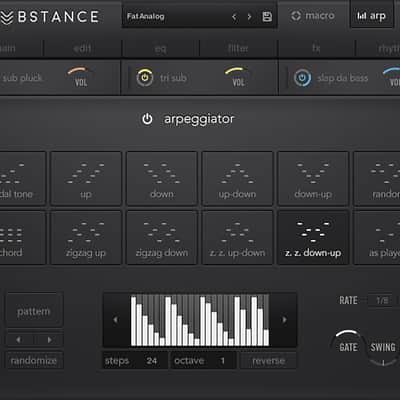Select the zigzag down arpeggio mode
400x400 pixels.
point(162,238)
